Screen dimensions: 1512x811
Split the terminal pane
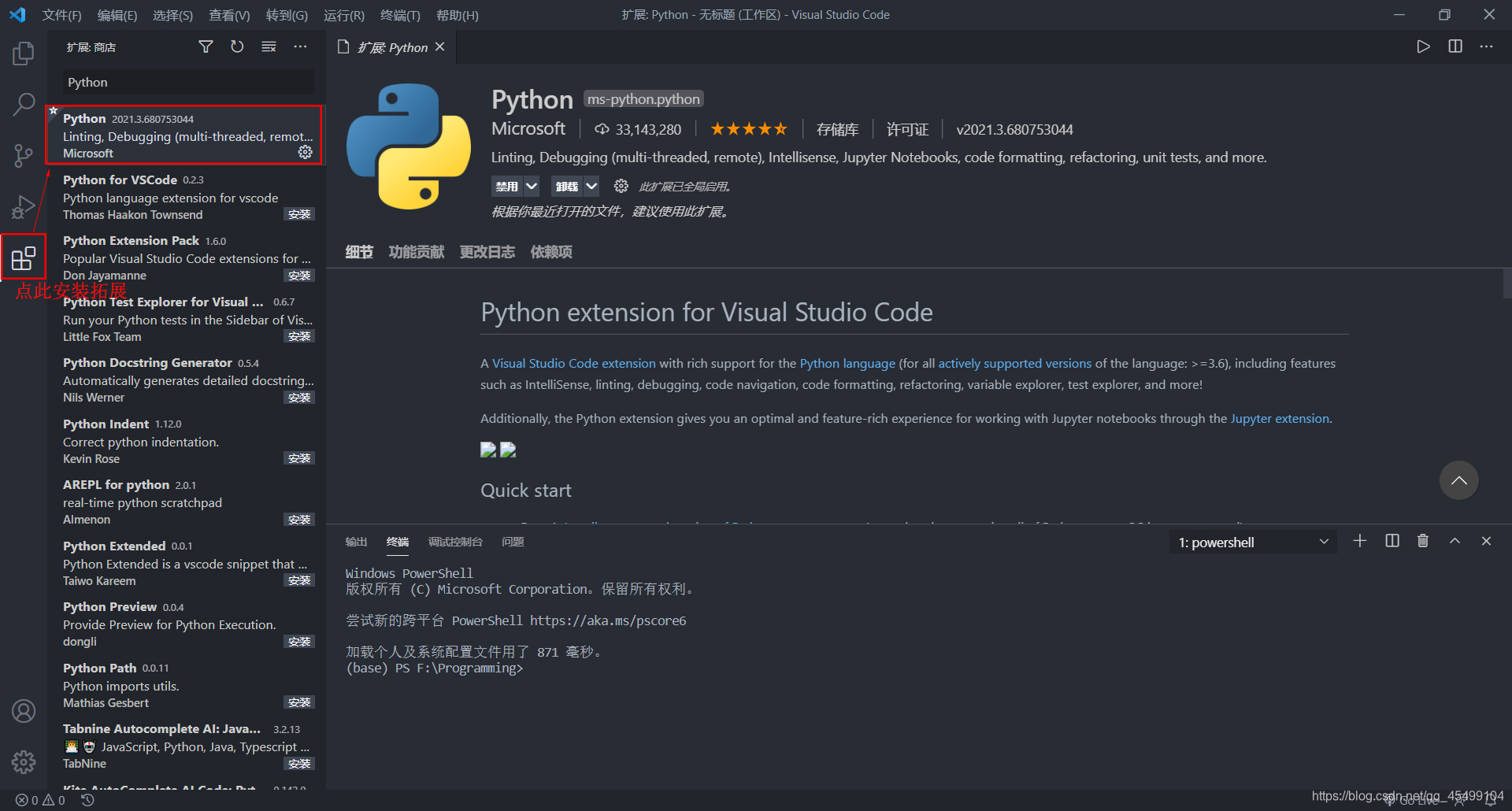(1392, 541)
